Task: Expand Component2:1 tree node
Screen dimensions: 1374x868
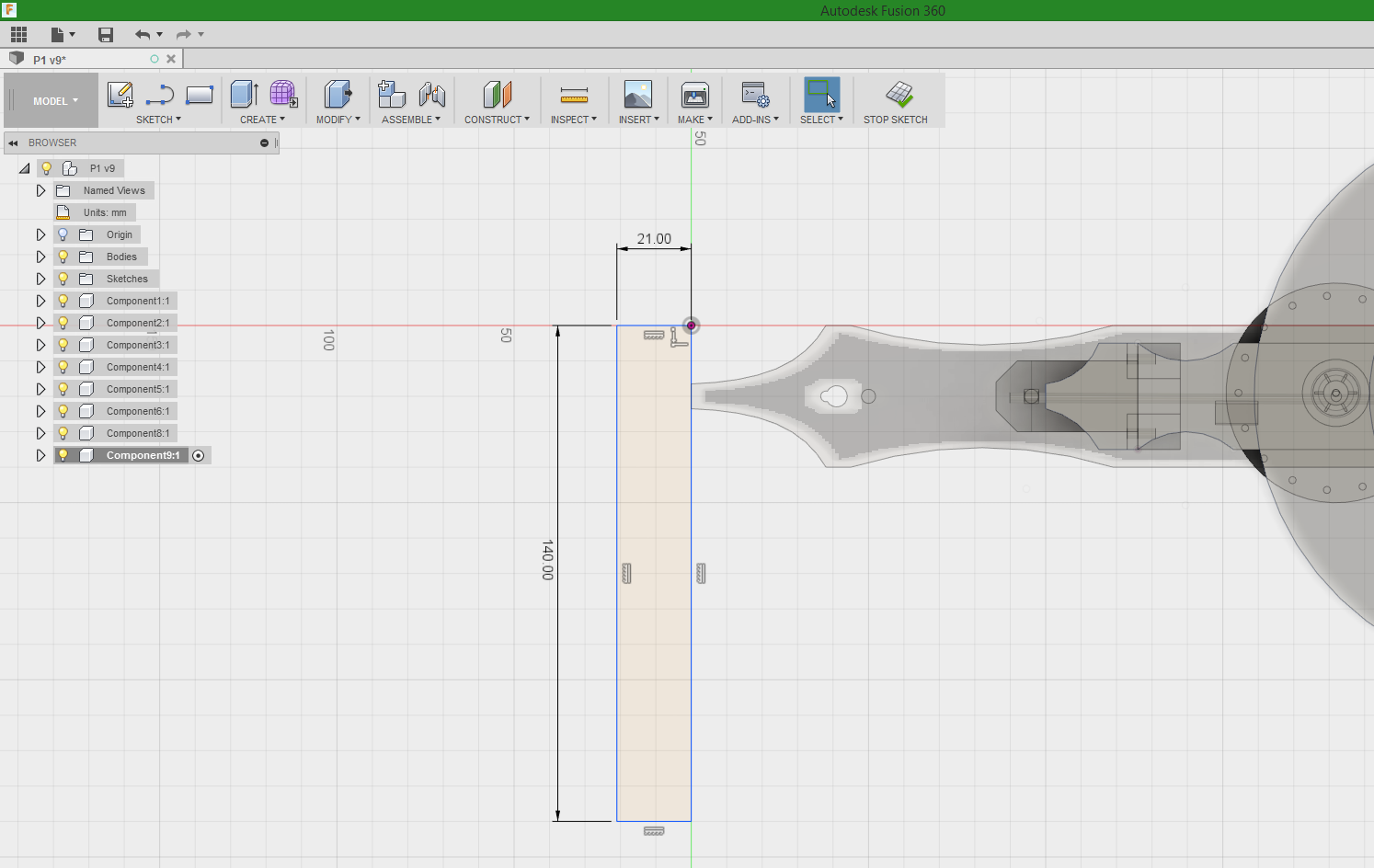Action: pyautogui.click(x=40, y=323)
